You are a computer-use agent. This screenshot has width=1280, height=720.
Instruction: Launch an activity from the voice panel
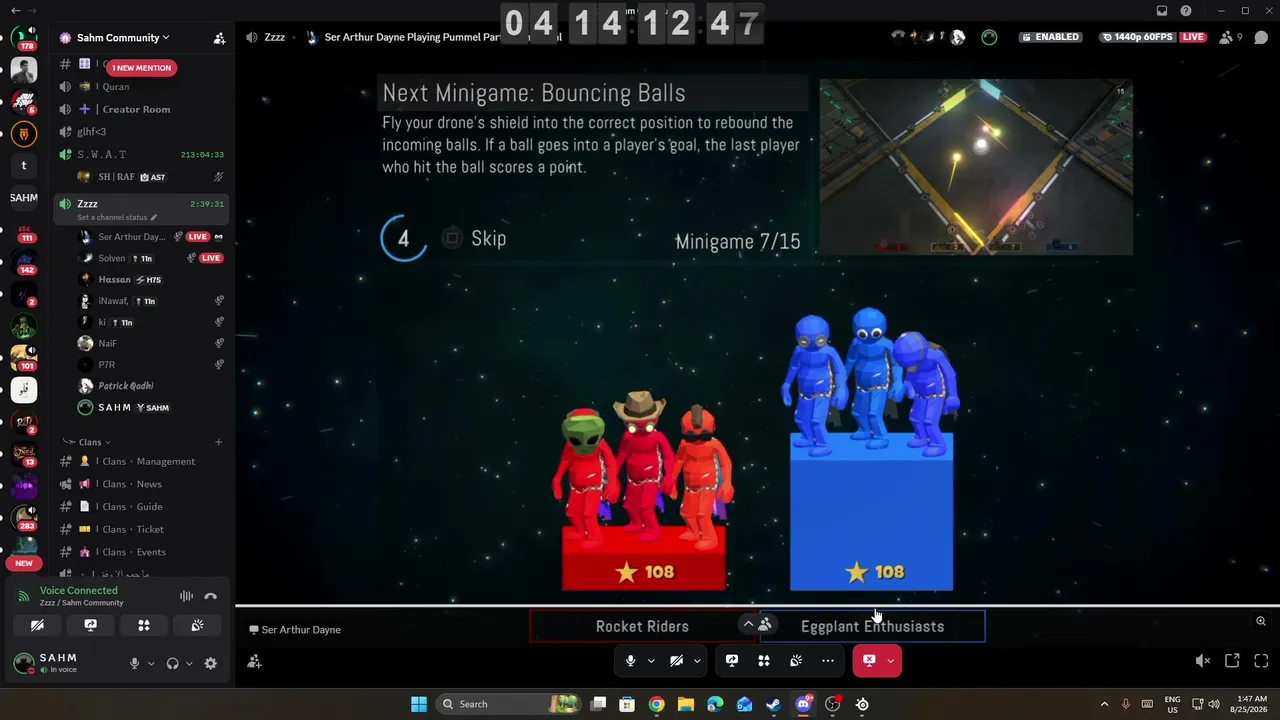[144, 625]
